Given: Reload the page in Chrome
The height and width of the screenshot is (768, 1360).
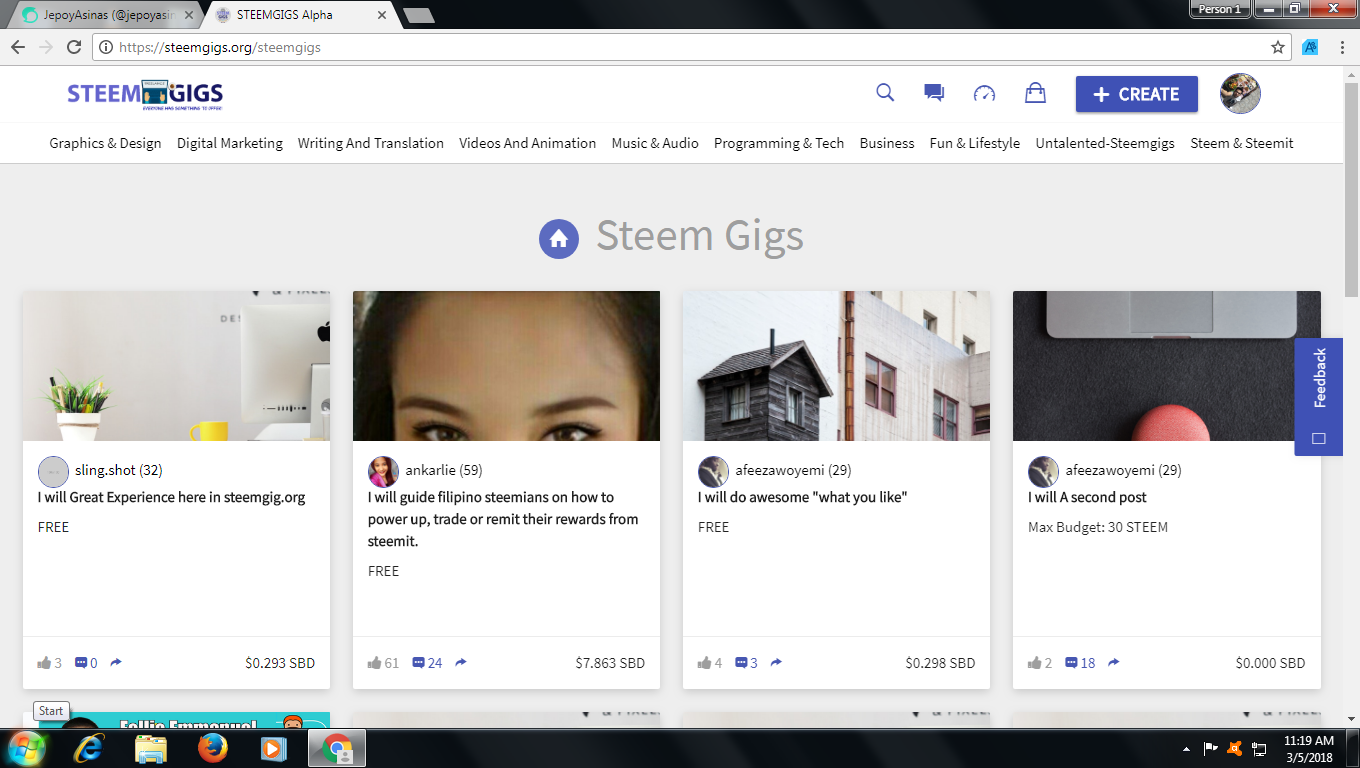Looking at the screenshot, I should pos(73,47).
